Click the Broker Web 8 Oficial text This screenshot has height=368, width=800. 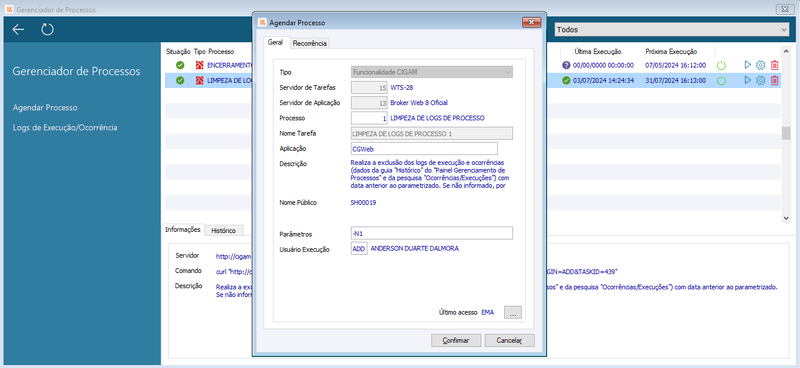419,103
